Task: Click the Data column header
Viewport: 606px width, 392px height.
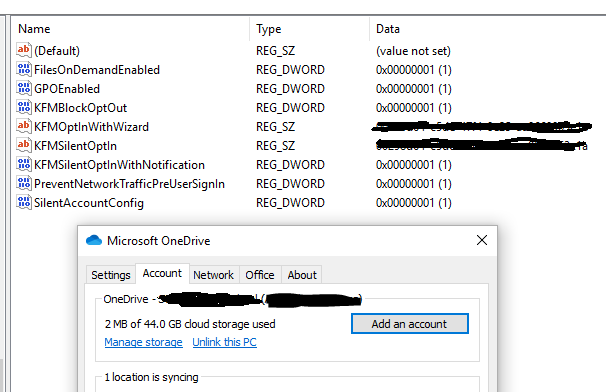Action: click(388, 29)
